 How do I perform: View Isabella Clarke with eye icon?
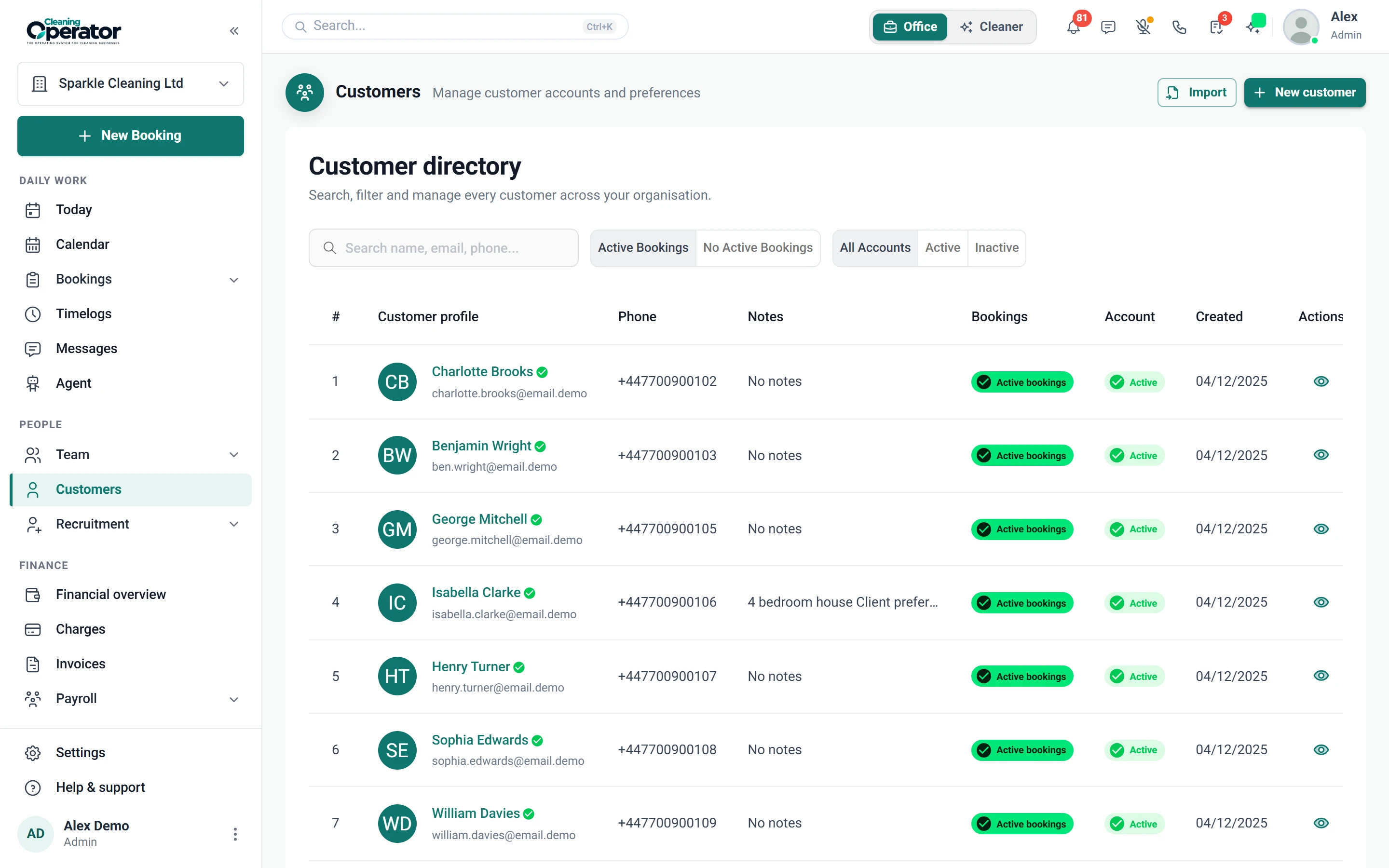1321,602
